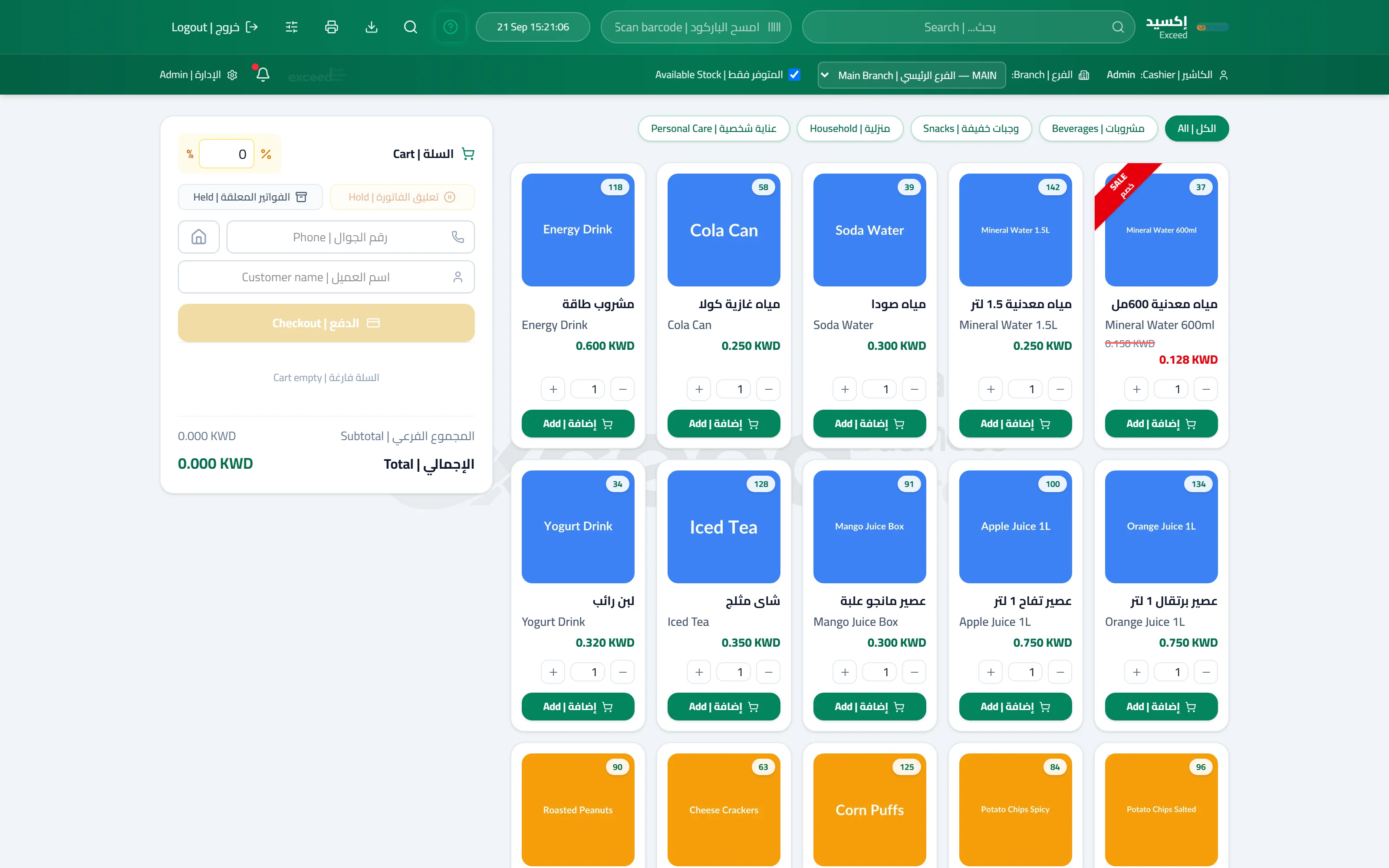Open the Admin management link
This screenshot has width=1389, height=868.
198,75
